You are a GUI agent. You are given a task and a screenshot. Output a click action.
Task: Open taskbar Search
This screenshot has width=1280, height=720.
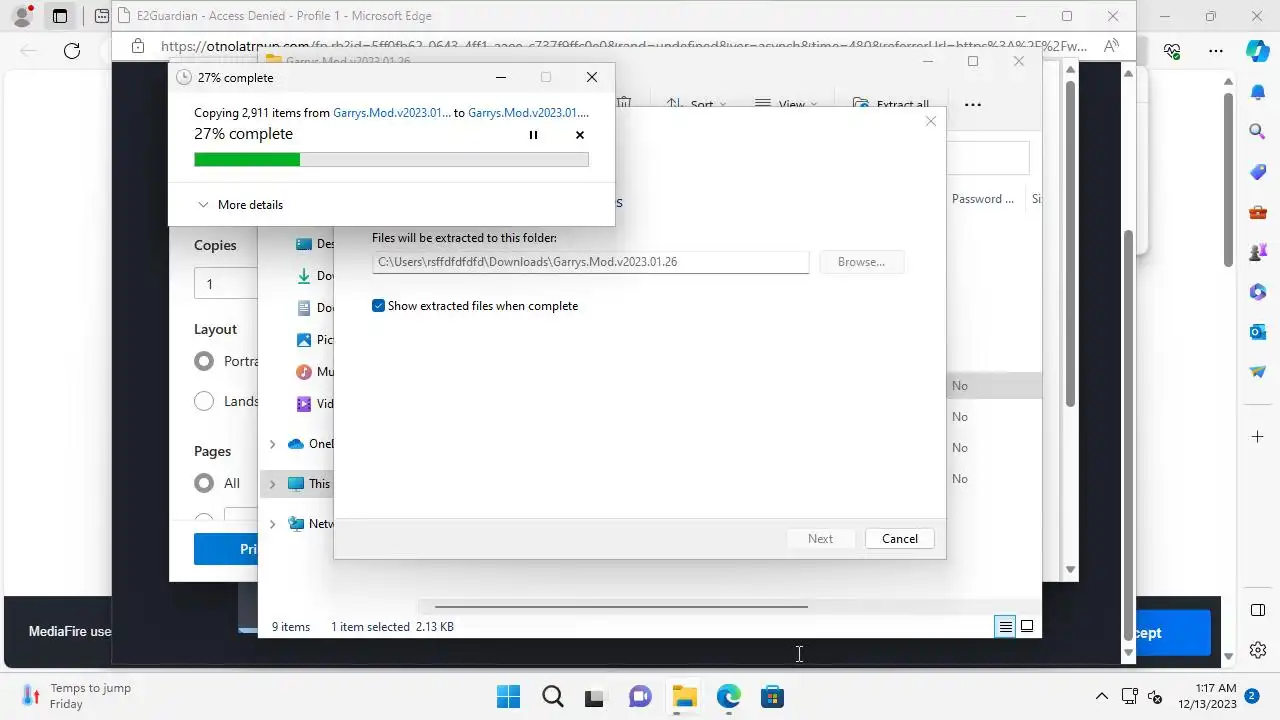pos(552,696)
